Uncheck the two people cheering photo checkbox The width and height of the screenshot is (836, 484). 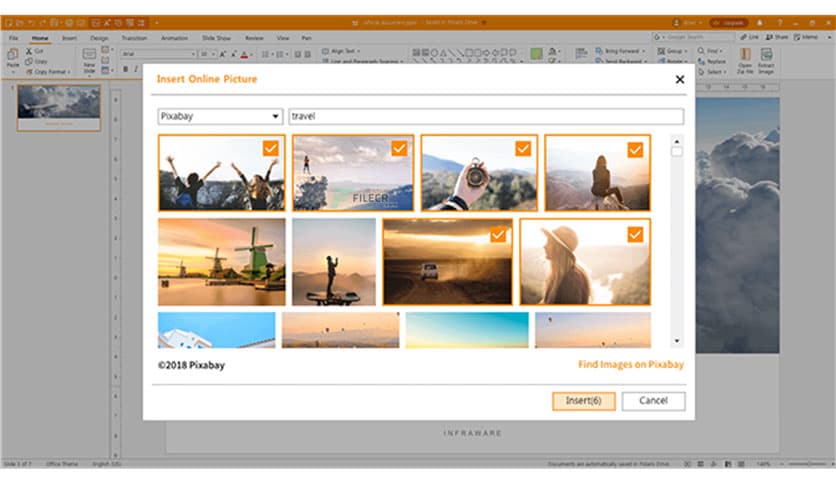click(271, 148)
